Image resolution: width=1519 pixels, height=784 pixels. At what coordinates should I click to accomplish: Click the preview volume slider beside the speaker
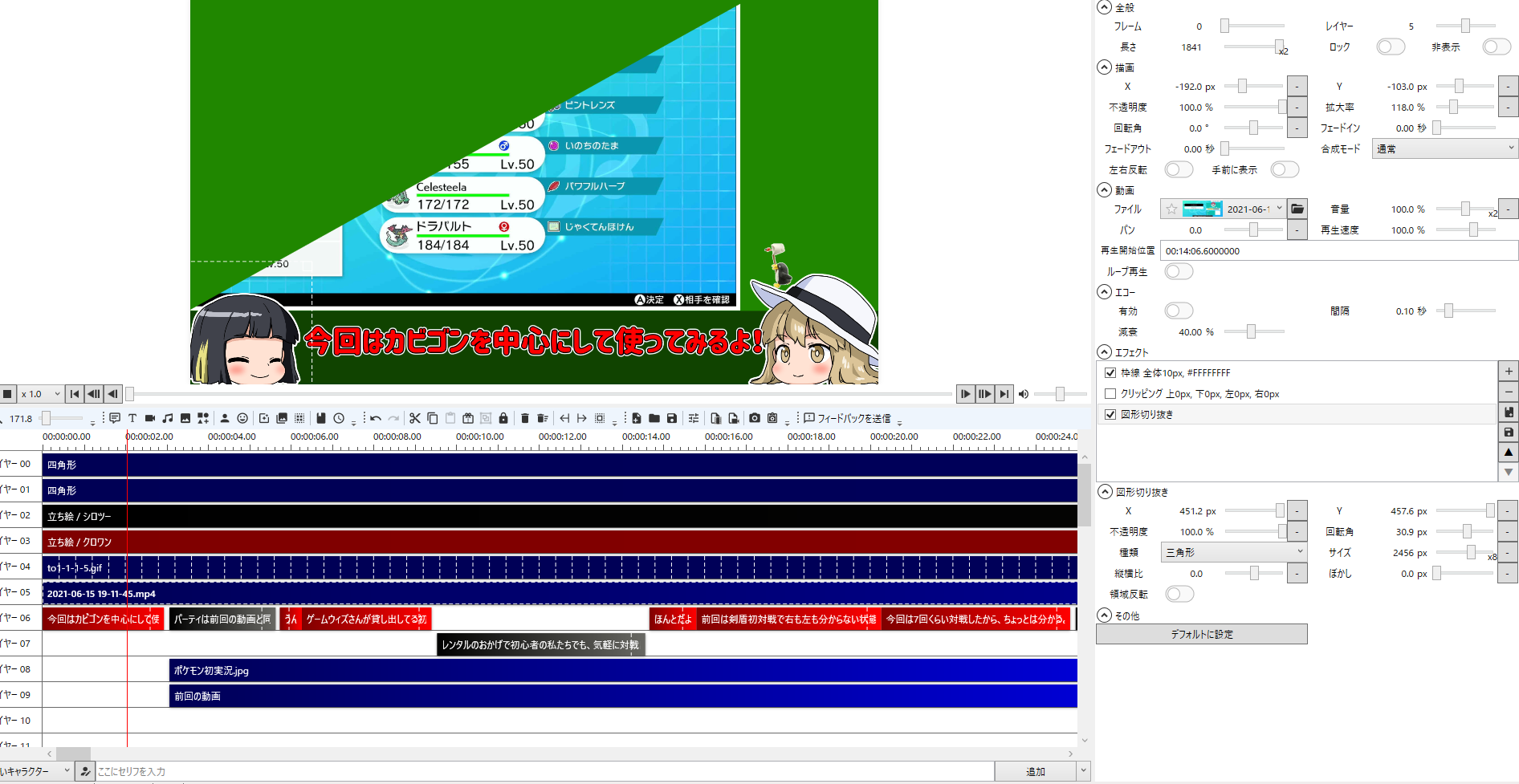point(1060,394)
